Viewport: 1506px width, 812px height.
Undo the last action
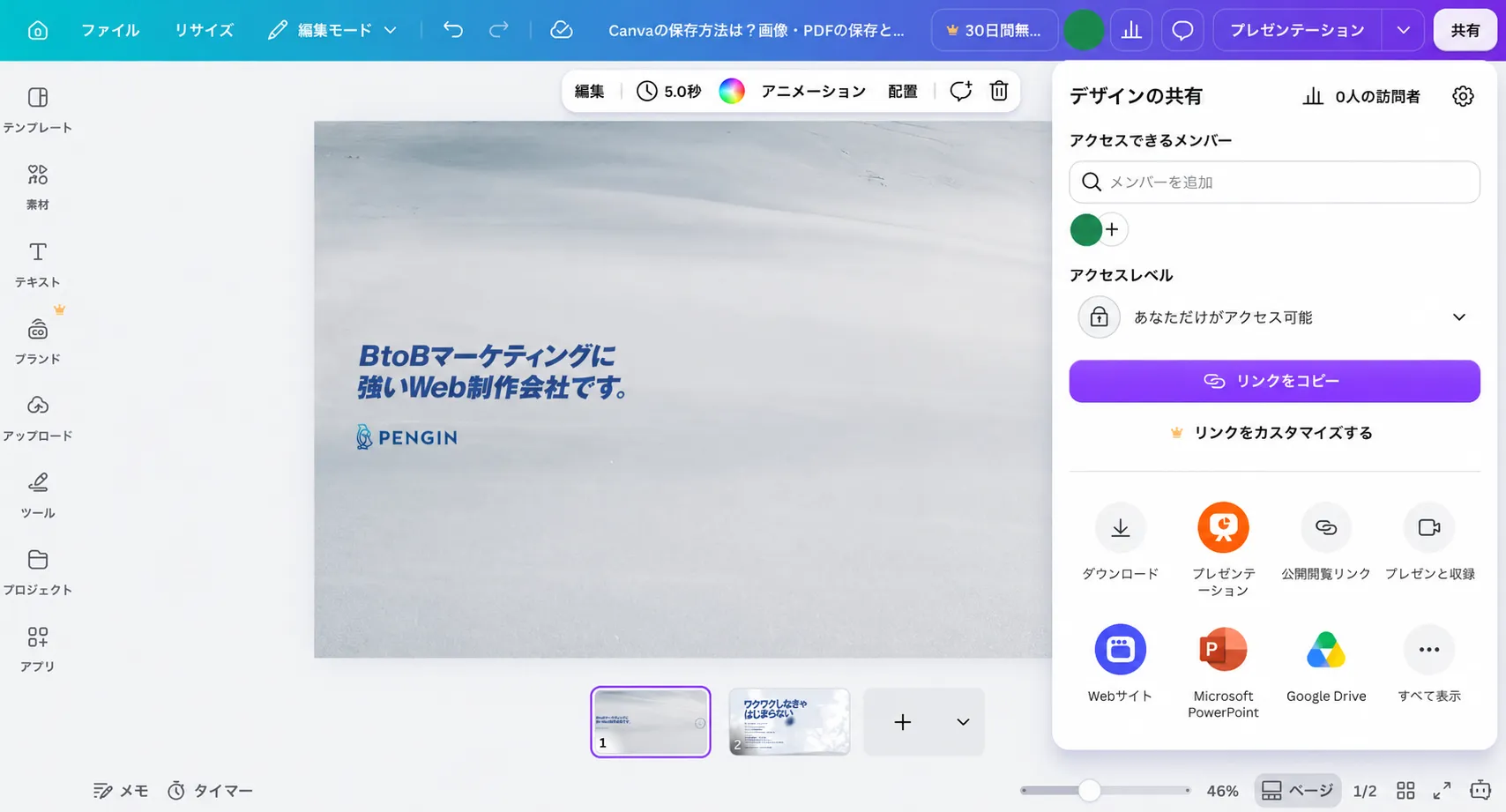[453, 30]
